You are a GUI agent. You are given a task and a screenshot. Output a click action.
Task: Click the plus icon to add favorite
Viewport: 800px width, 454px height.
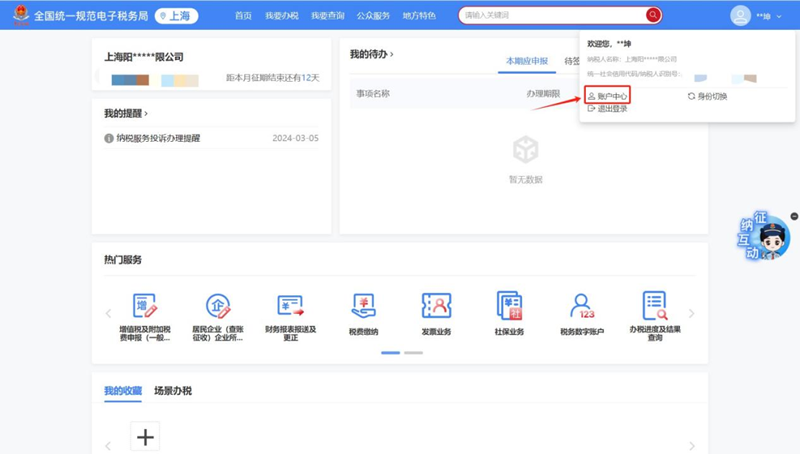pos(146,436)
